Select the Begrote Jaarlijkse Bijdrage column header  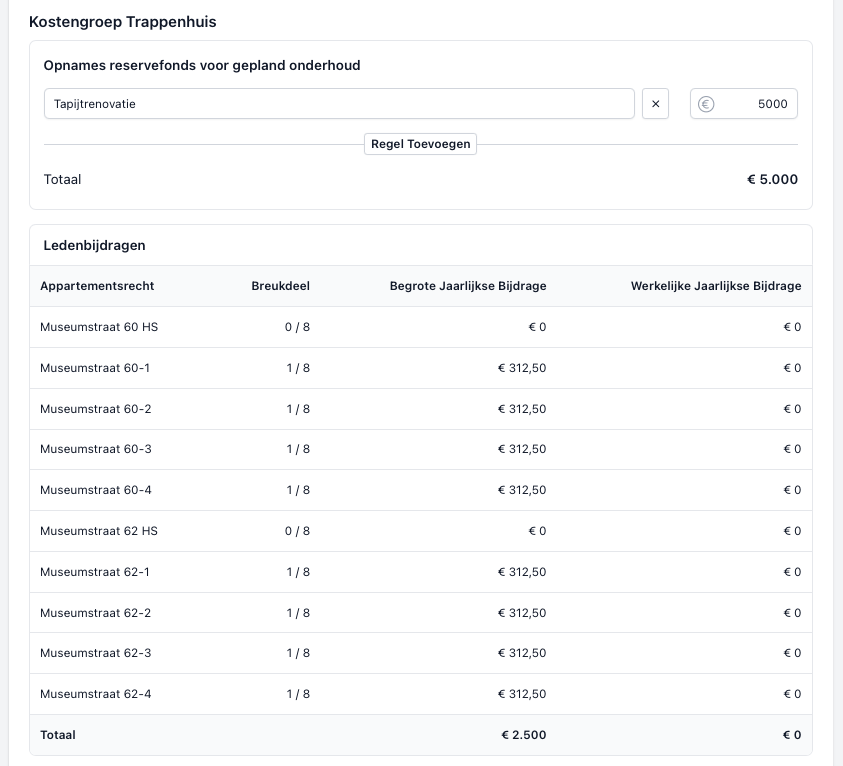point(468,286)
